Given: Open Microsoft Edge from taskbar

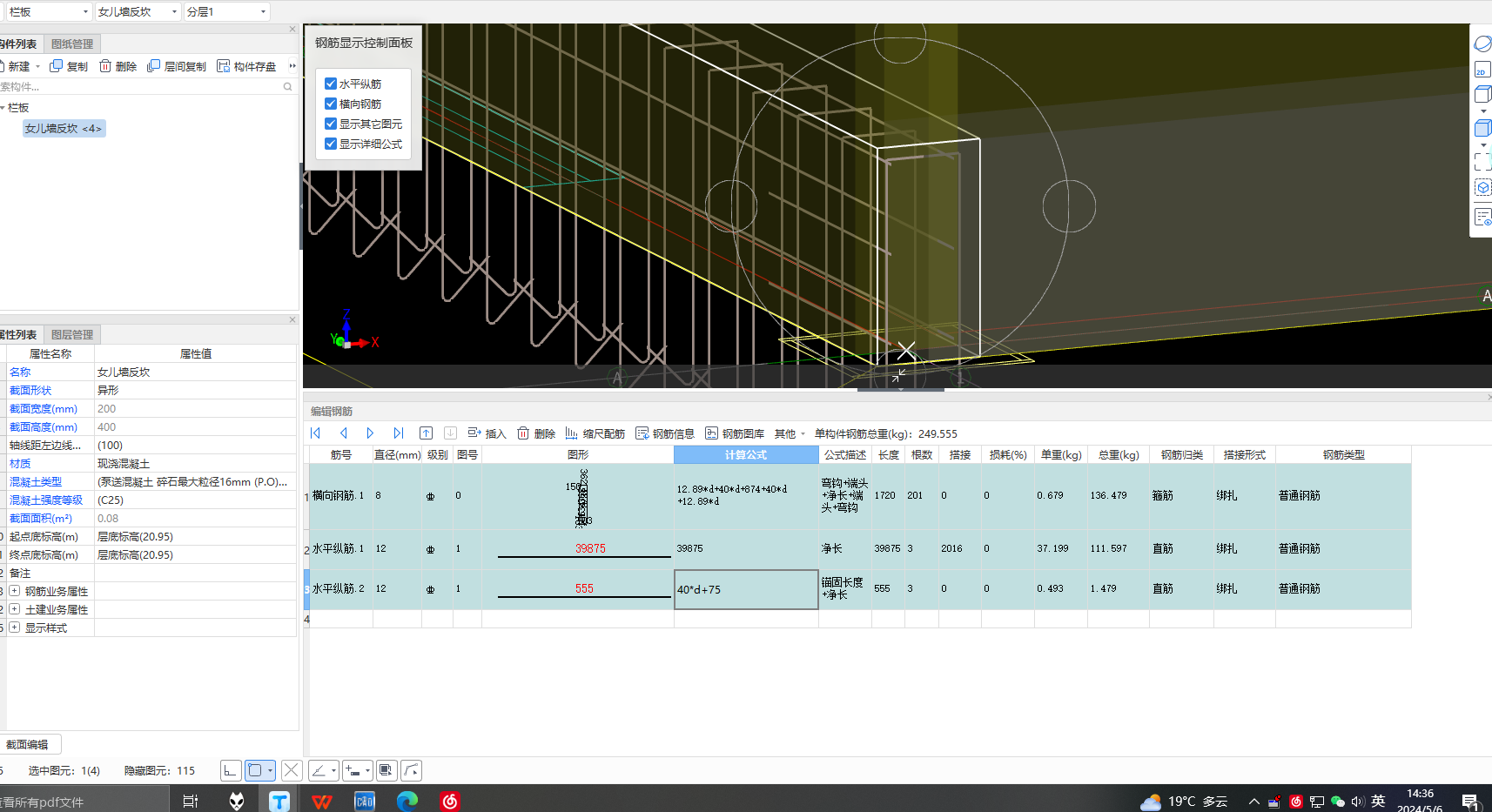Looking at the screenshot, I should 407,801.
